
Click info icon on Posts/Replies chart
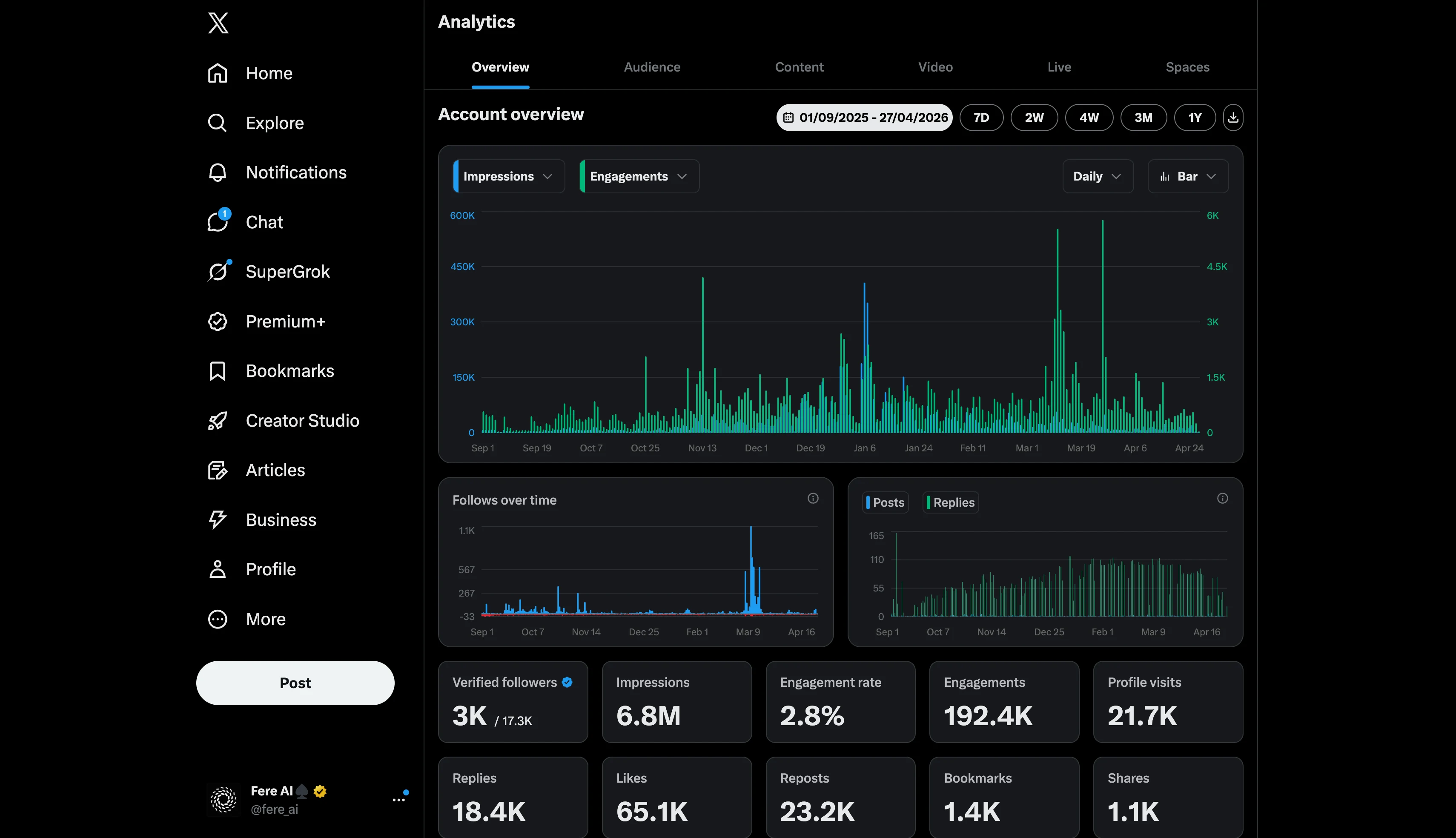click(1222, 499)
